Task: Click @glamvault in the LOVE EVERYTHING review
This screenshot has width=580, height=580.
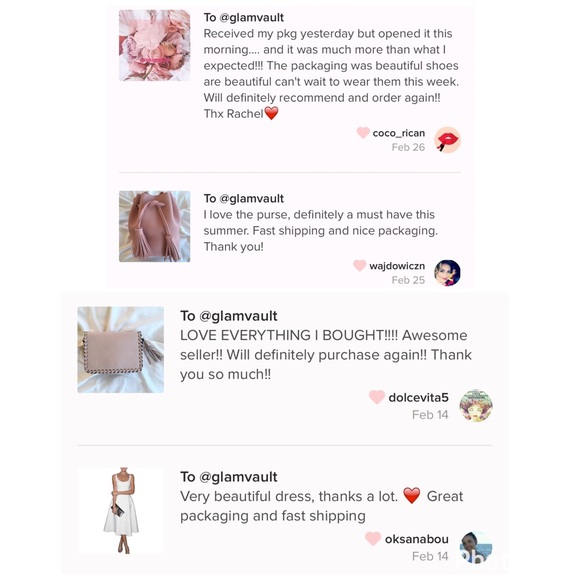Action: click(238, 316)
